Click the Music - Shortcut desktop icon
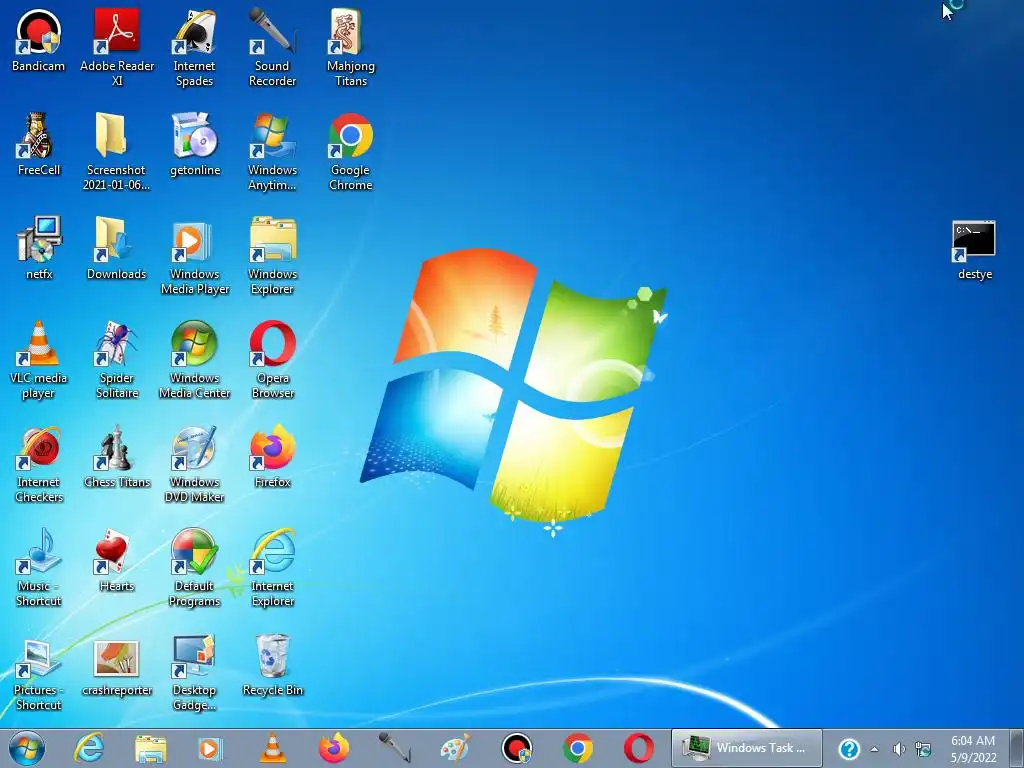The height and width of the screenshot is (768, 1024). (x=39, y=568)
